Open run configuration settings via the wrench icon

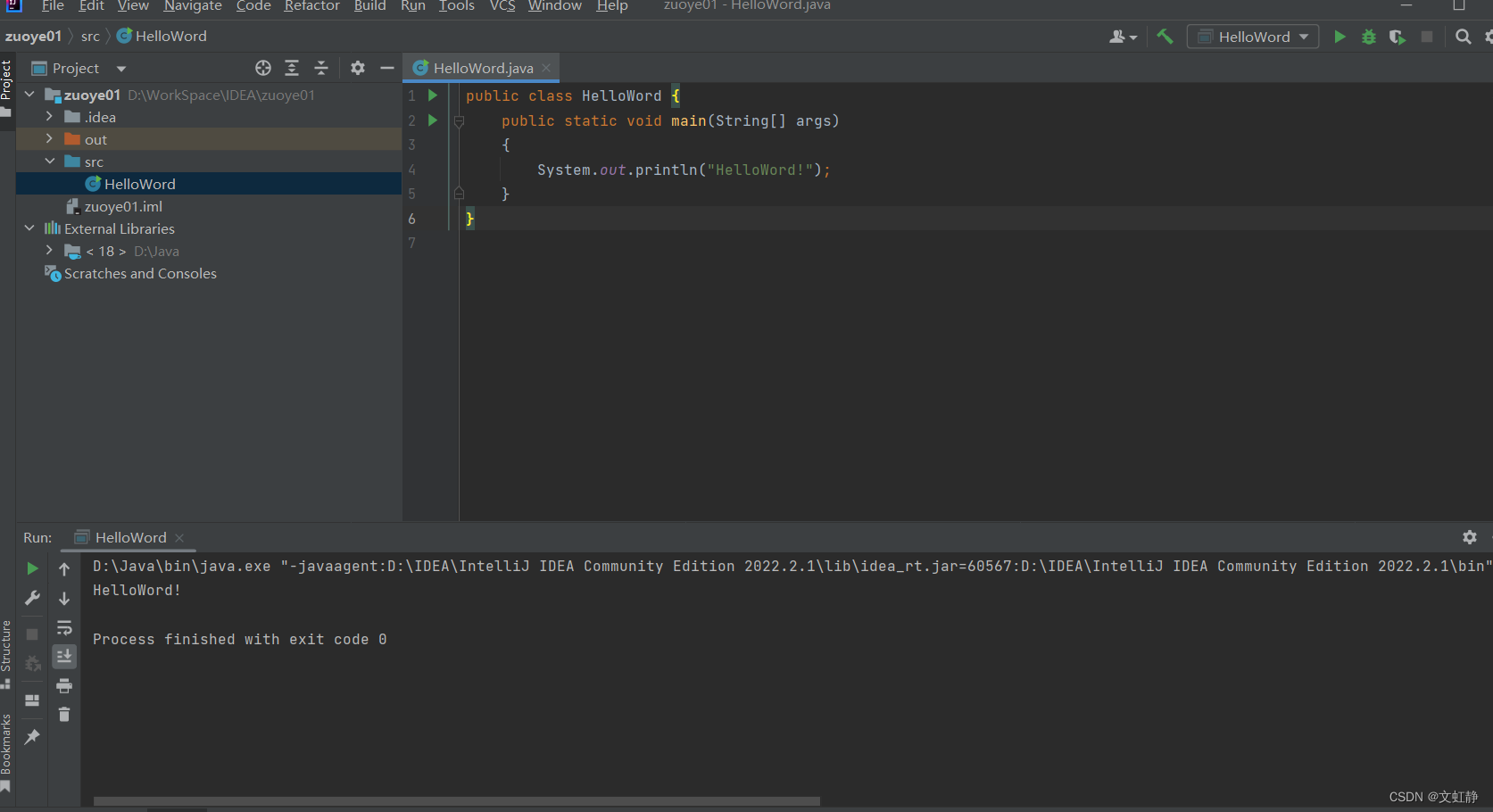coord(32,598)
